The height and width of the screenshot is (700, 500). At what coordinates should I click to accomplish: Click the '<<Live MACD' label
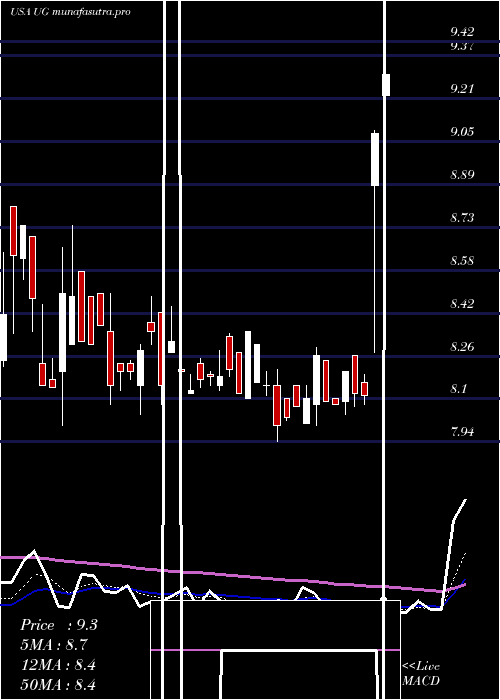point(421,674)
